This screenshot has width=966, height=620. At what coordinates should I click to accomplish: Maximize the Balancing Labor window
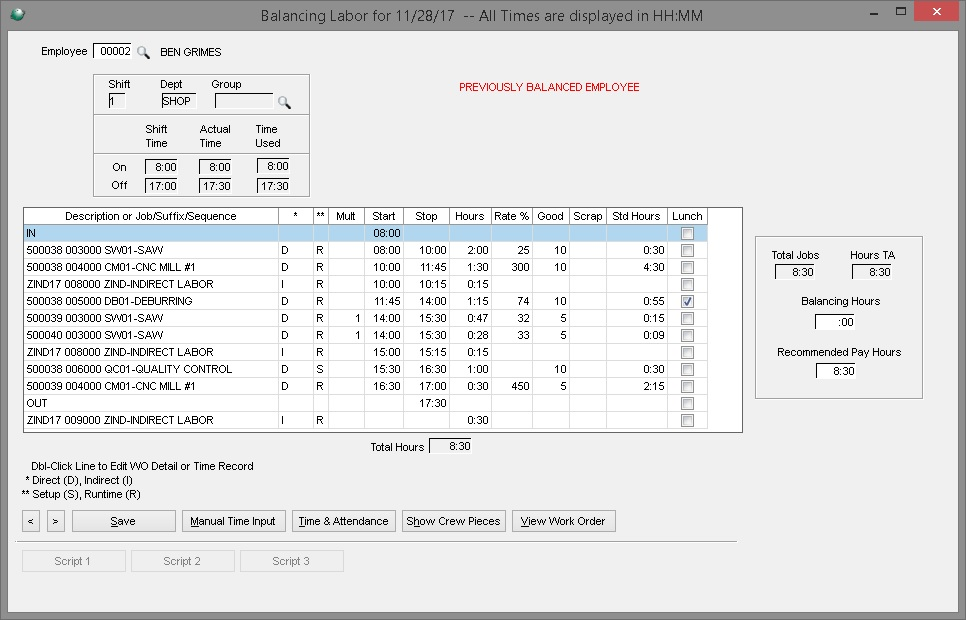tap(901, 12)
